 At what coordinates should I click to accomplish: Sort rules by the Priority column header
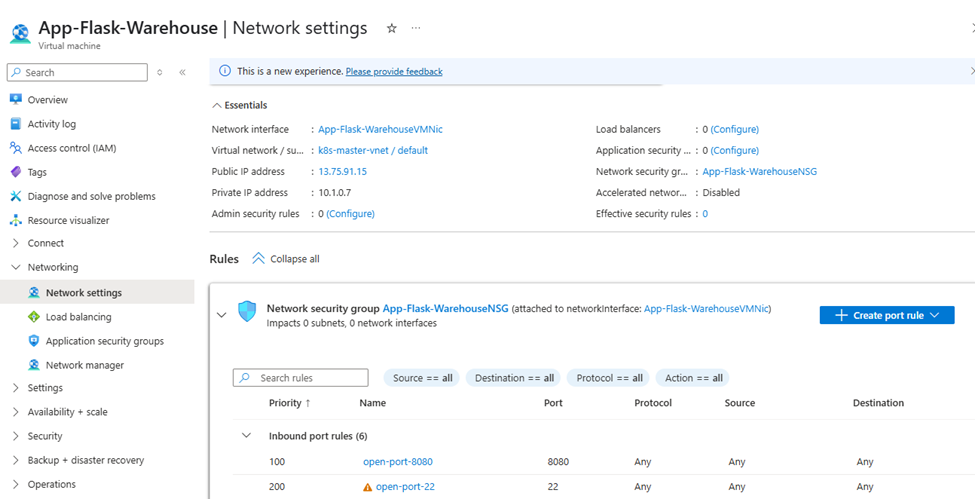tap(290, 403)
